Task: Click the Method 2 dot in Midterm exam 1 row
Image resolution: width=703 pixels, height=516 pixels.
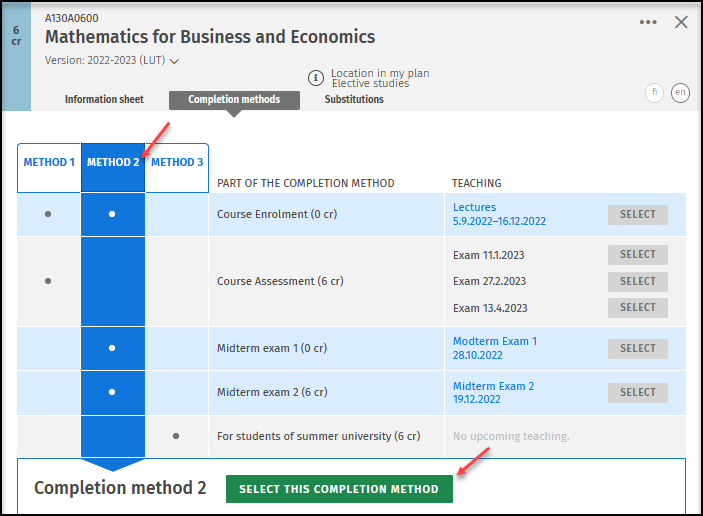Action: pyautogui.click(x=112, y=348)
